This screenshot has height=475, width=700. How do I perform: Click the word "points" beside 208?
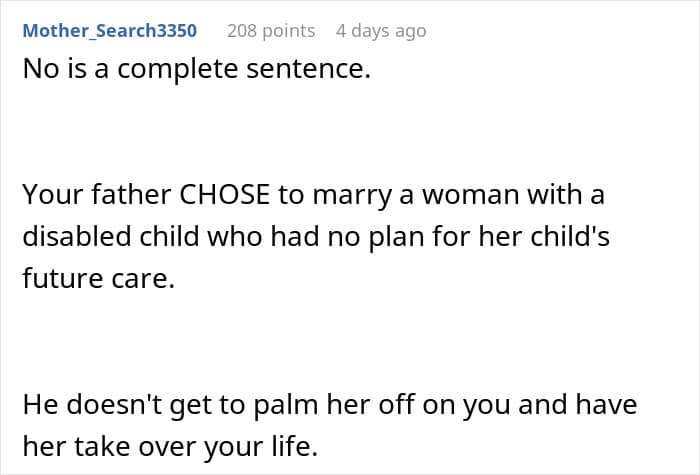click(x=288, y=31)
